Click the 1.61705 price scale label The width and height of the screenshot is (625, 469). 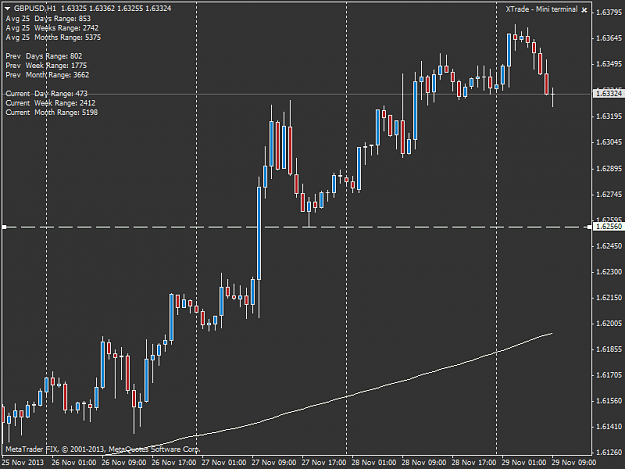(609, 375)
